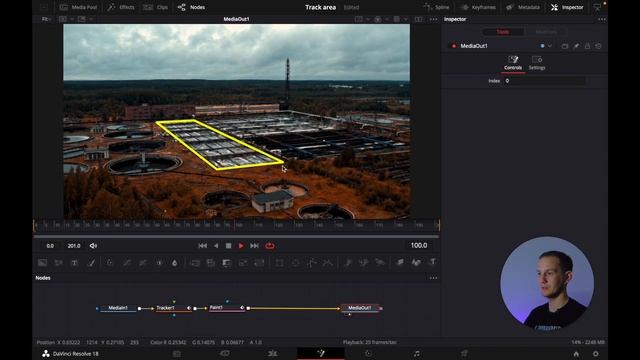The width and height of the screenshot is (640, 360).
Task: Toggle the Spline editor panel
Action: (x=436, y=7)
